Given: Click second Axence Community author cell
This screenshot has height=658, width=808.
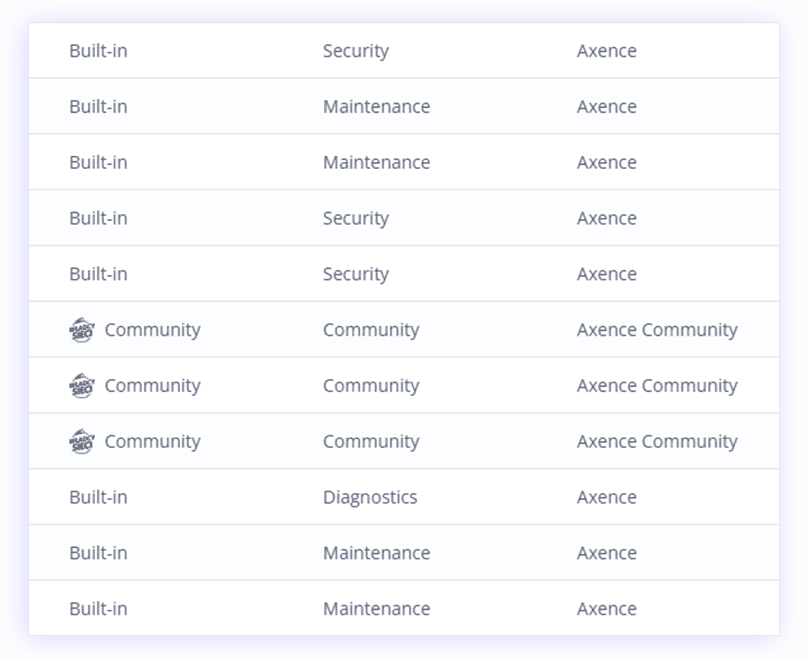Looking at the screenshot, I should tap(657, 385).
